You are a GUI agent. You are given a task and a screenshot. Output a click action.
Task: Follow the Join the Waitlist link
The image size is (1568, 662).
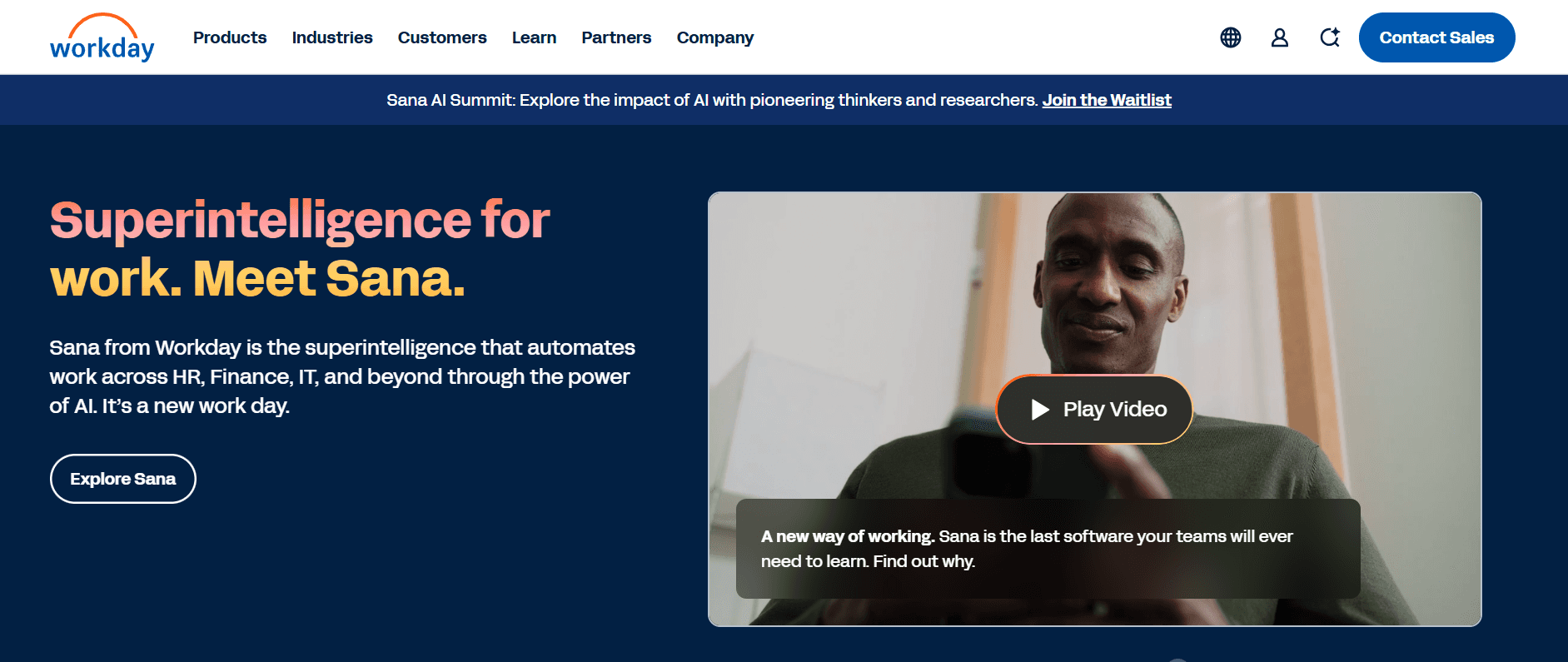click(x=1107, y=100)
